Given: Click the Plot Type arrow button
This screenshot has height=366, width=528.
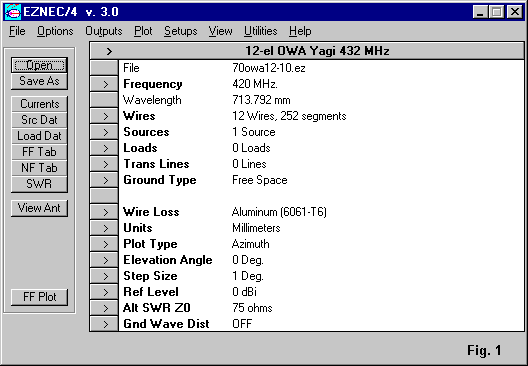Looking at the screenshot, I should [104, 244].
